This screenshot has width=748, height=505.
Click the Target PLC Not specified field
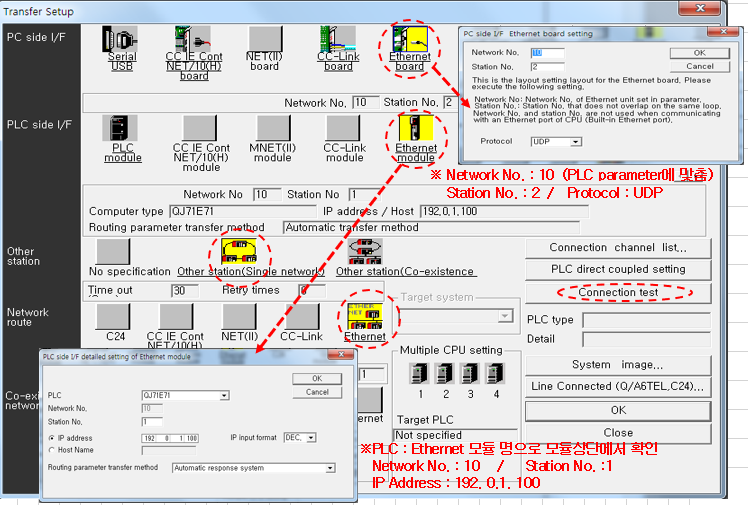click(455, 435)
